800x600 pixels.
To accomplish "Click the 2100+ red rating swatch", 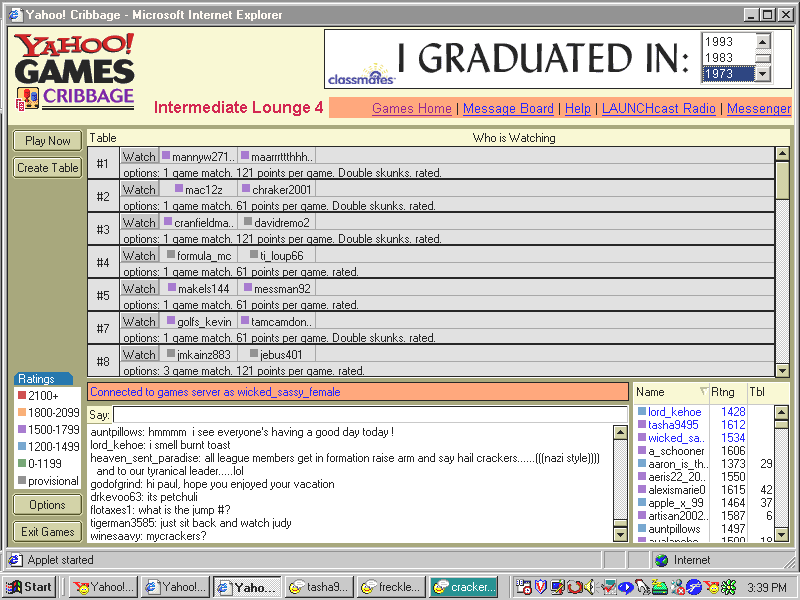I will click(x=22, y=395).
